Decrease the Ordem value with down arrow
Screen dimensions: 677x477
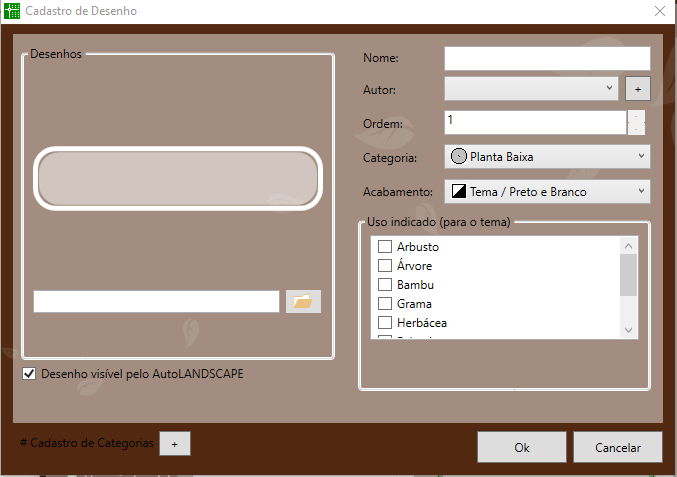click(636, 128)
